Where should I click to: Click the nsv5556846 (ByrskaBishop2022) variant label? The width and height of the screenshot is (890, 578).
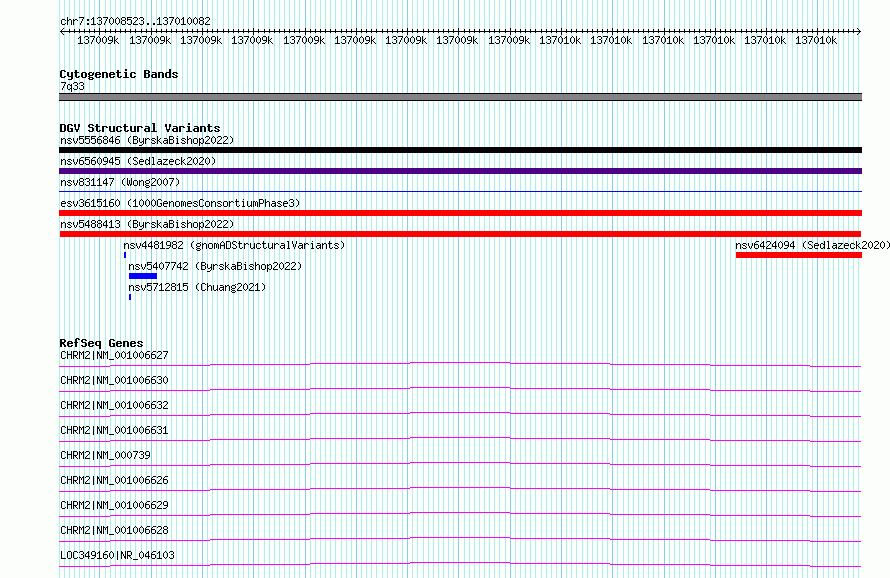pos(147,140)
